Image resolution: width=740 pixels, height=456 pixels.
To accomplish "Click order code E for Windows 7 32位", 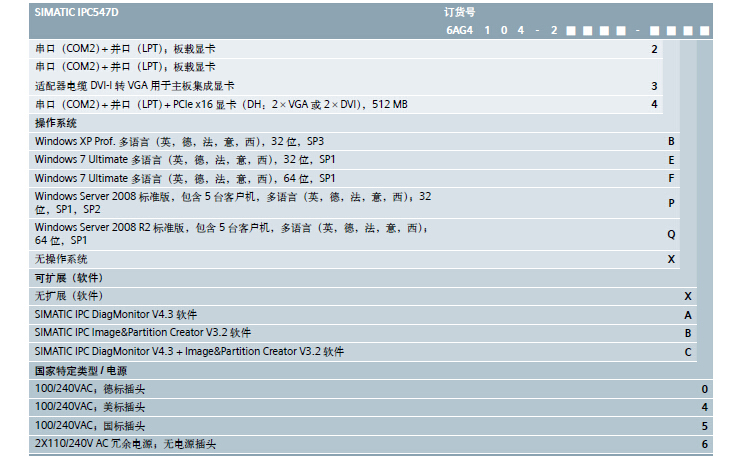I will point(671,160).
